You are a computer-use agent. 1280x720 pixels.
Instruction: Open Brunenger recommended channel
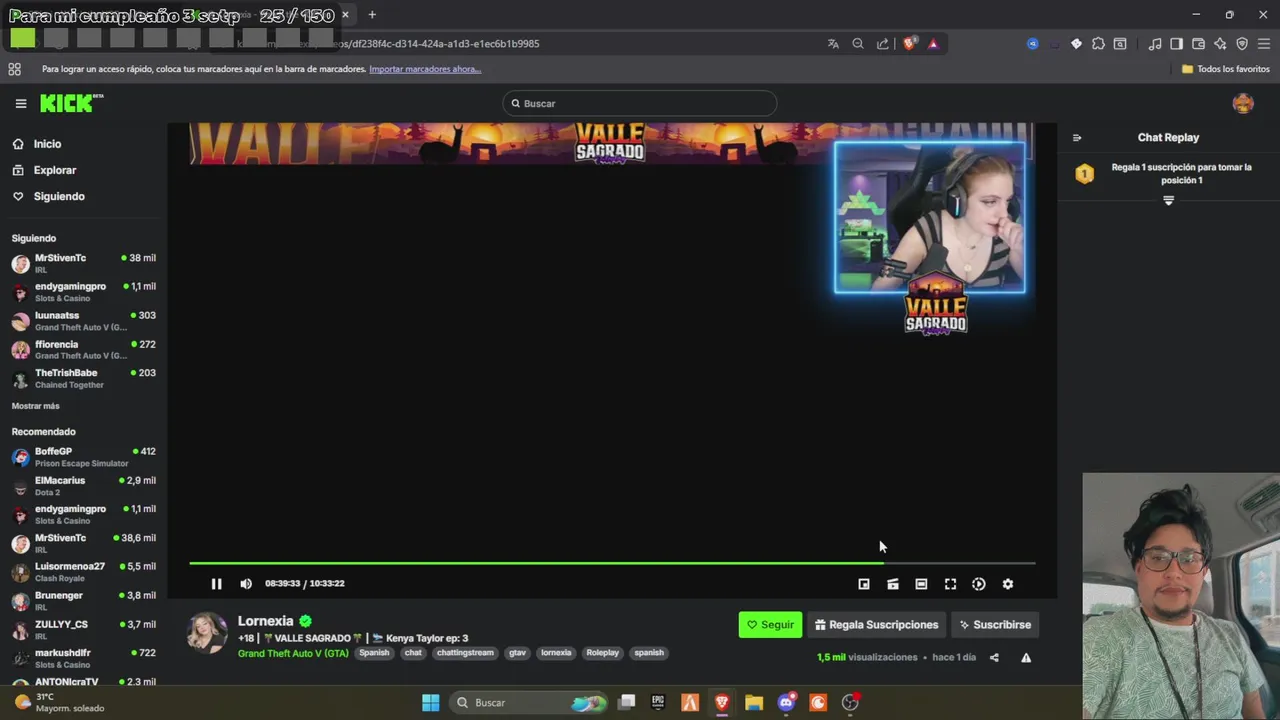(84, 601)
